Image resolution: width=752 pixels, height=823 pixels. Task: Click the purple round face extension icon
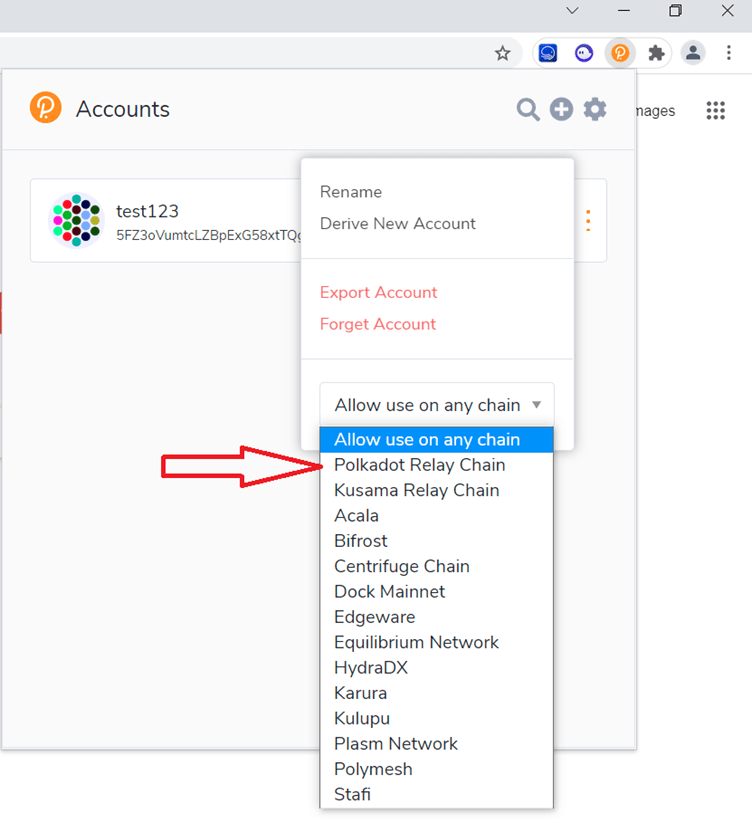tap(584, 53)
